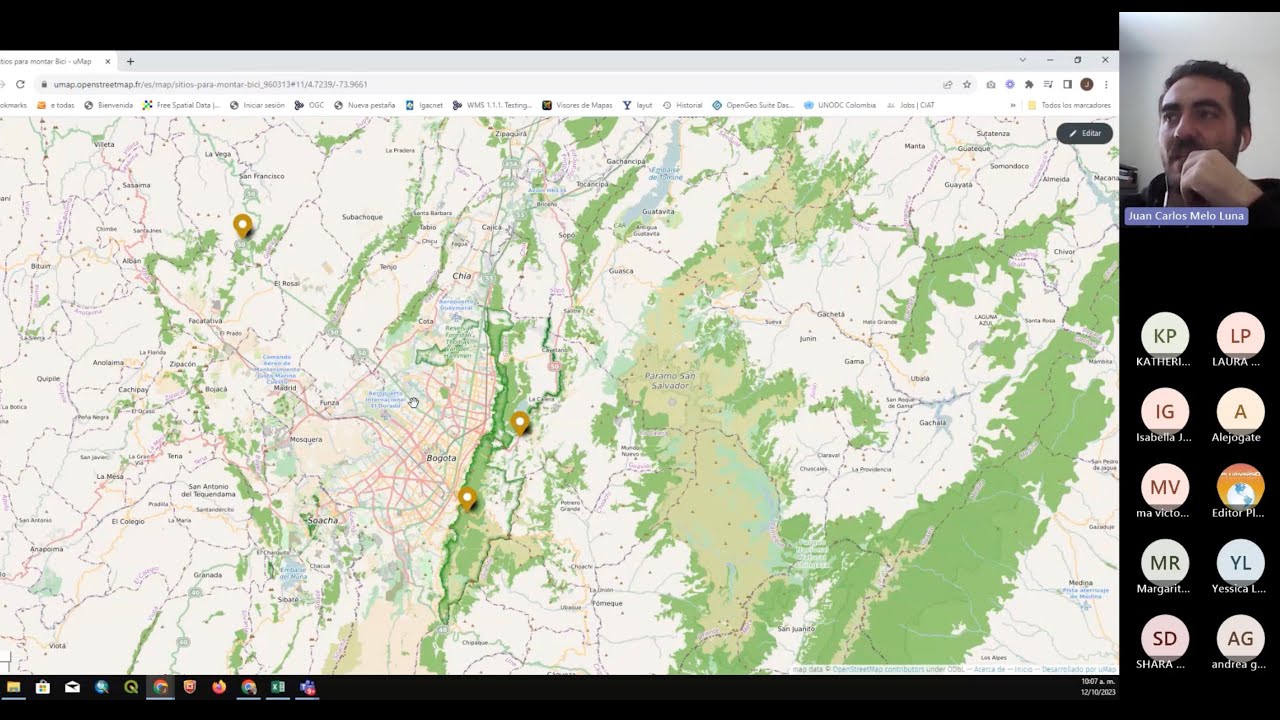The width and height of the screenshot is (1280, 720).
Task: Open the tab search dropdown arrow
Action: tap(1022, 60)
